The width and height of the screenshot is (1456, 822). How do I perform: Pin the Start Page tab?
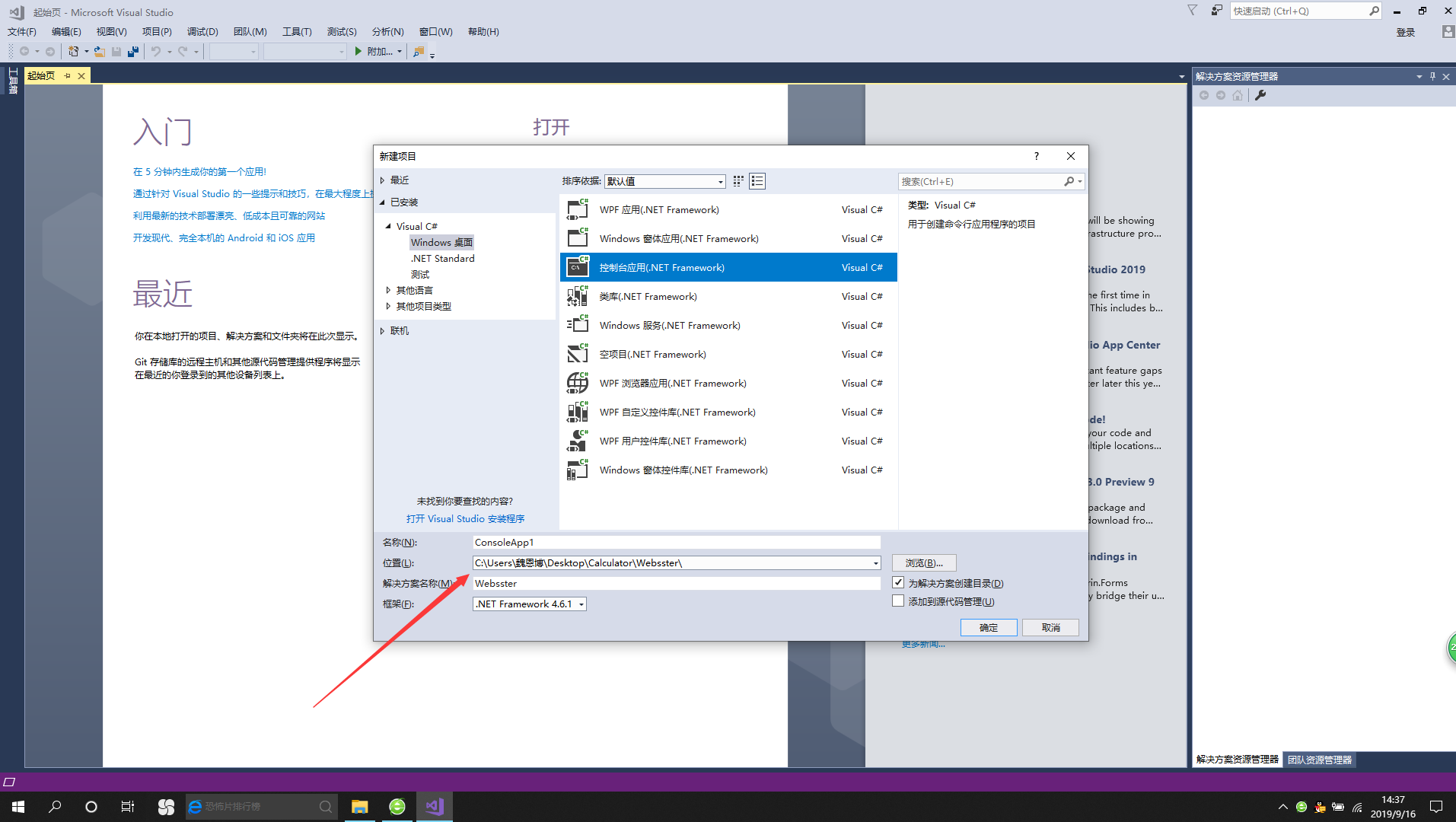(x=67, y=75)
